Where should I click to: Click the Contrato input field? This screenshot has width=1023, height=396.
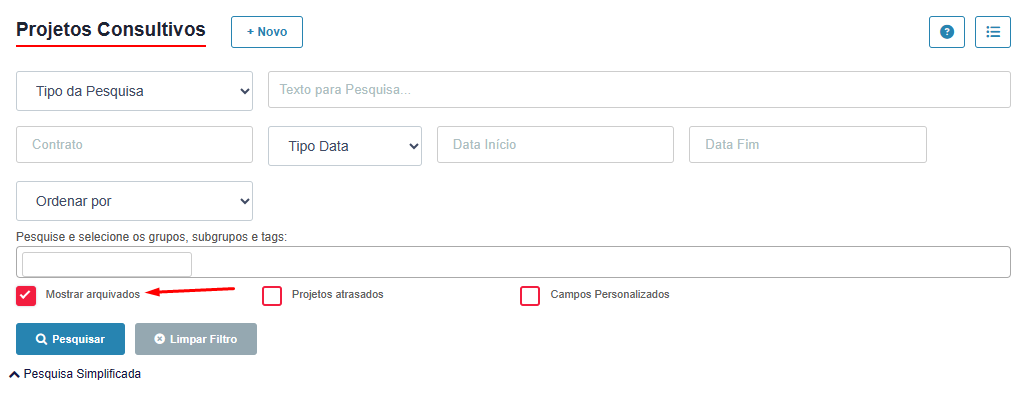click(134, 144)
